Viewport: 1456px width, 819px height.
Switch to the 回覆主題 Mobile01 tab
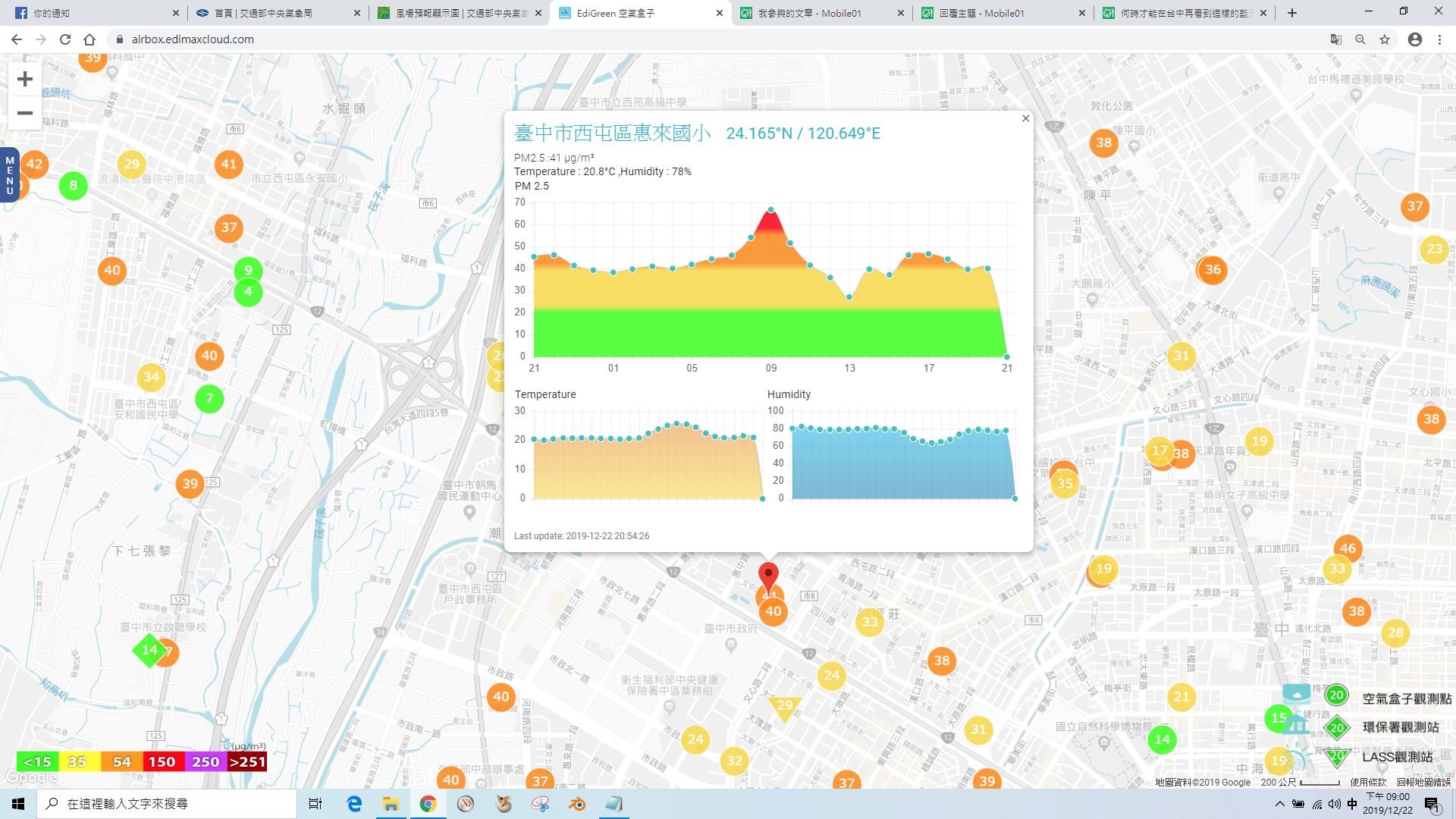pos(1004,13)
